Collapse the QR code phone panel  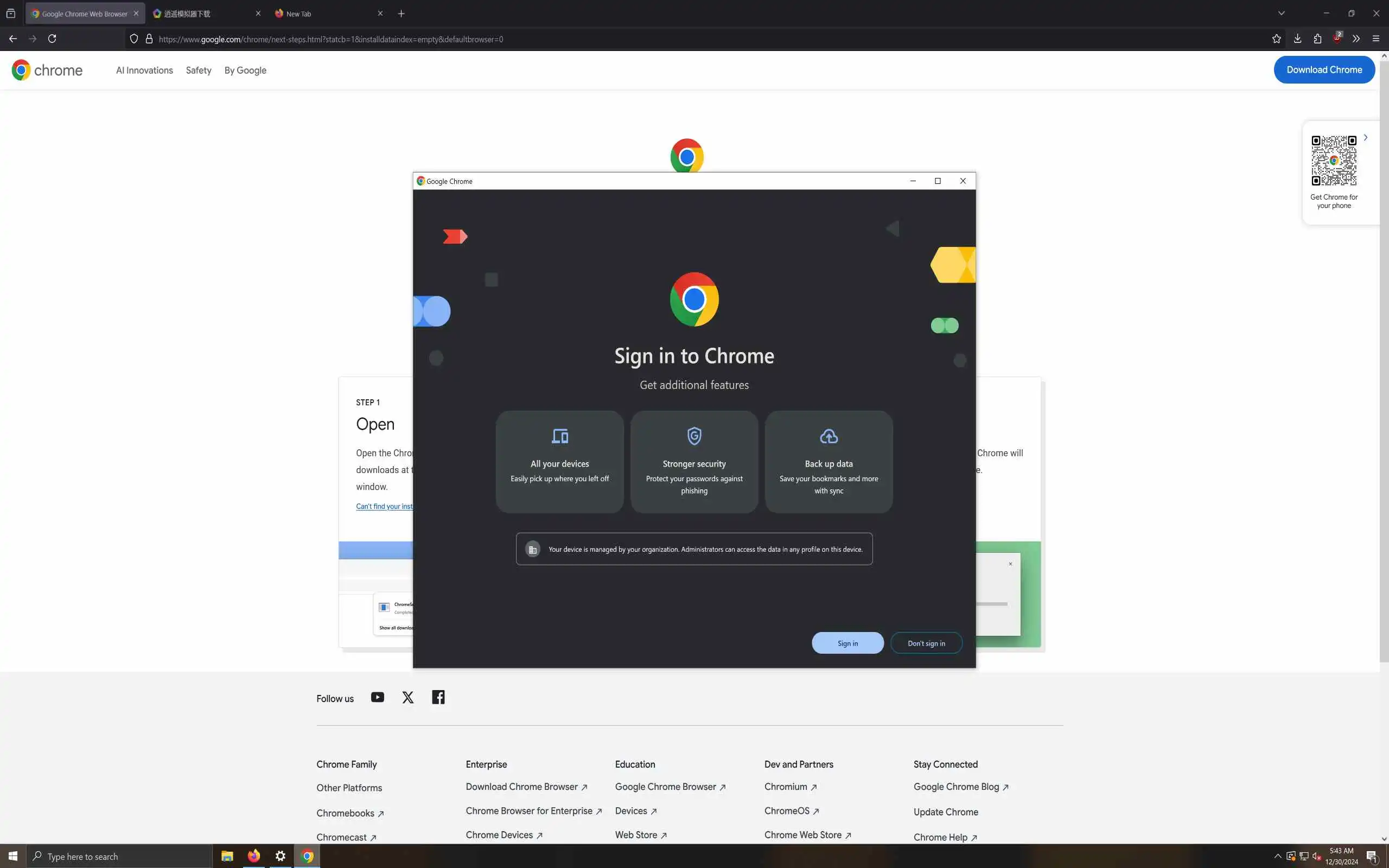click(x=1366, y=138)
